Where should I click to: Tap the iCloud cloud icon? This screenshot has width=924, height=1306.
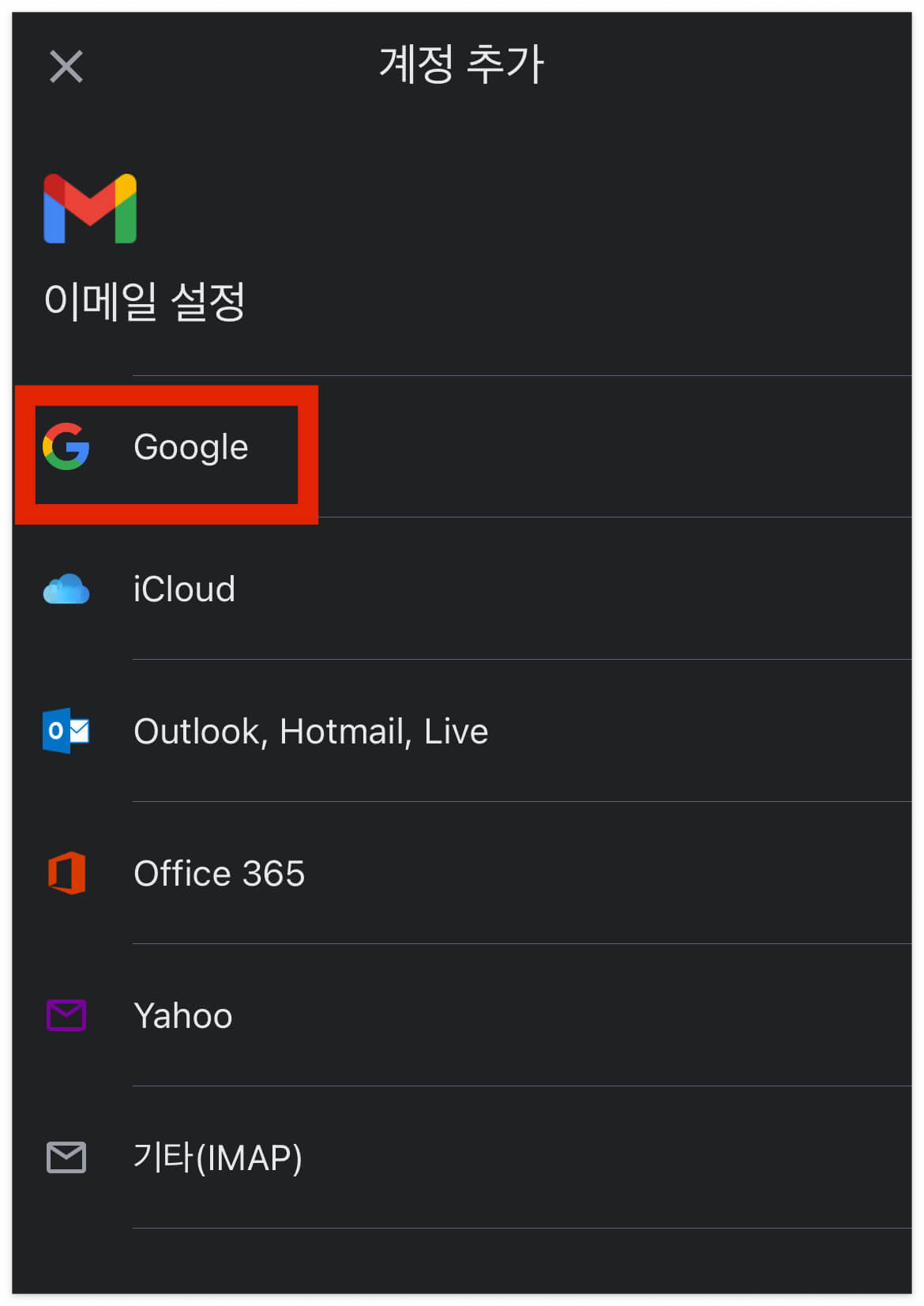(66, 589)
